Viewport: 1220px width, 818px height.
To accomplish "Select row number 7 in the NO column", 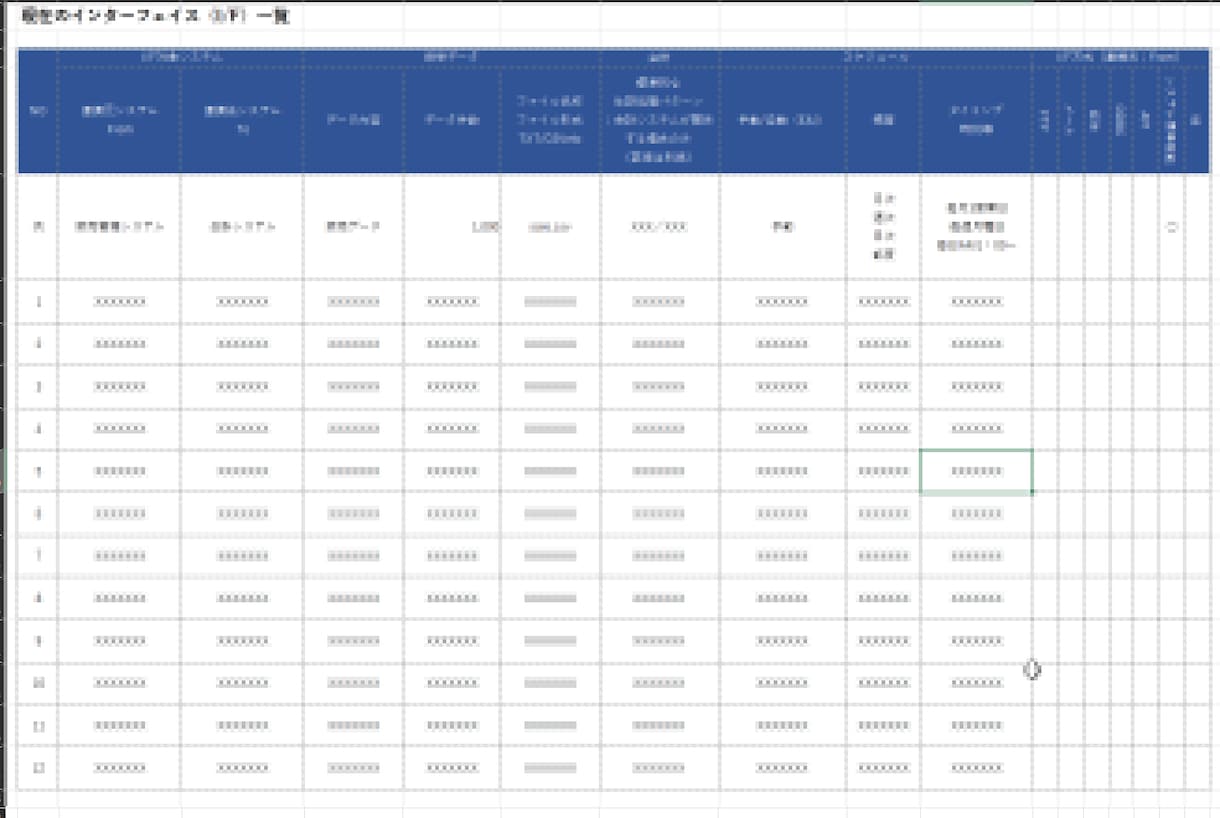I will click(x=38, y=555).
